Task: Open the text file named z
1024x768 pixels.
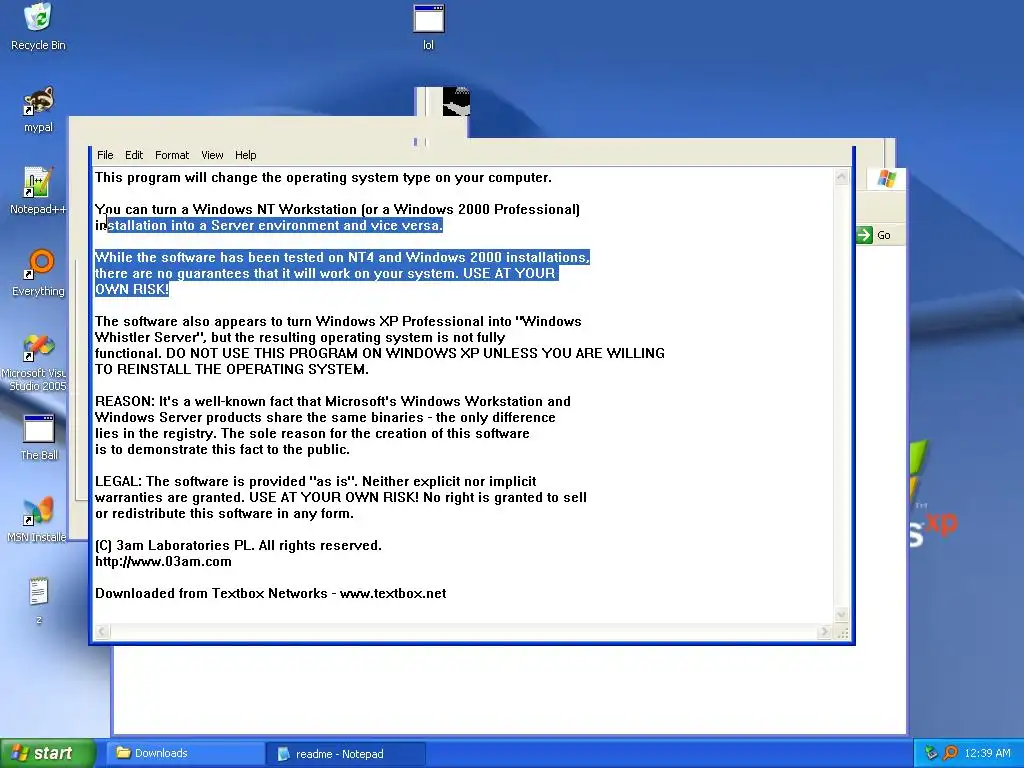Action: (39, 601)
